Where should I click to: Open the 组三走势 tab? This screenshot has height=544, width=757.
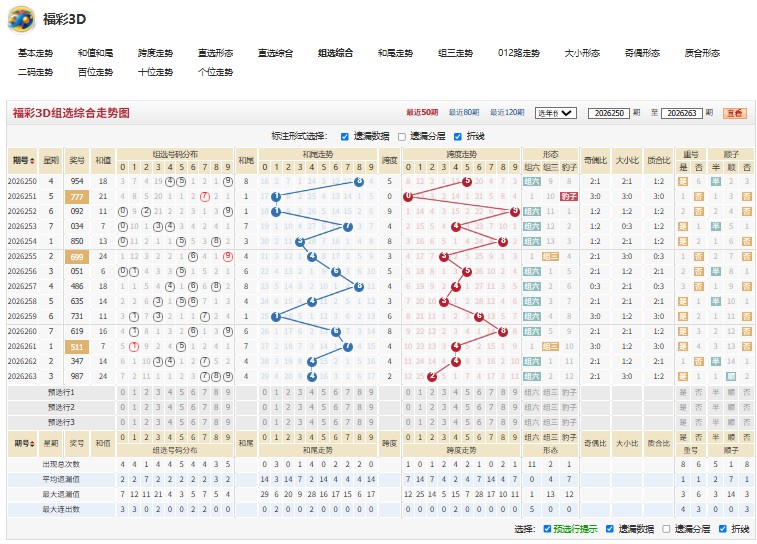coord(455,53)
